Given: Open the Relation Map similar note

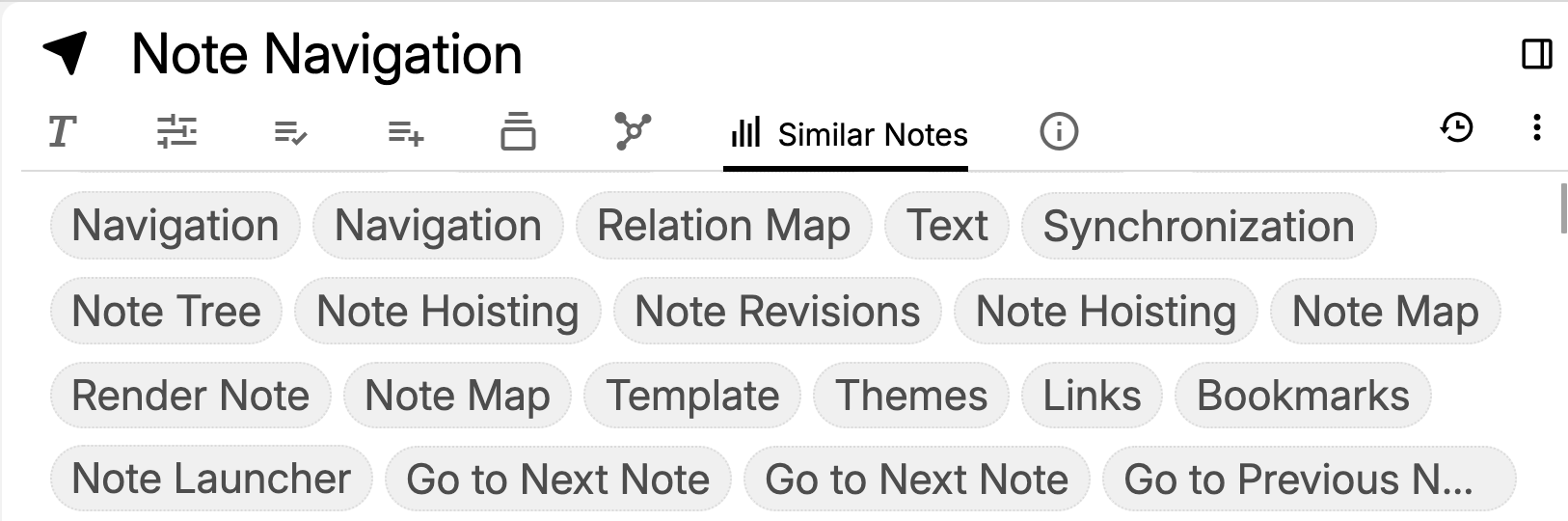Looking at the screenshot, I should 723,226.
